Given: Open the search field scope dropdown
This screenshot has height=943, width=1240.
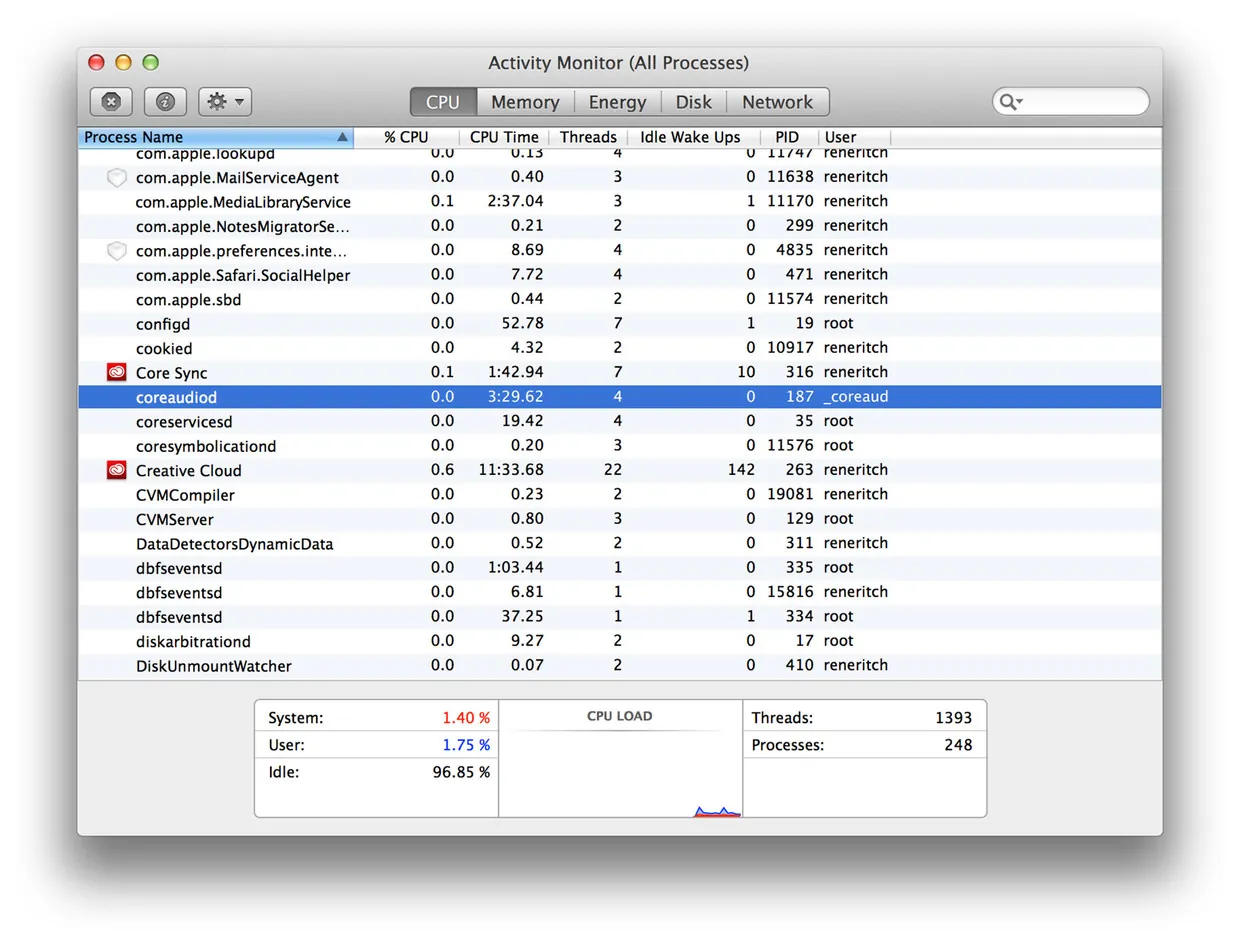Looking at the screenshot, I should [x=1020, y=101].
